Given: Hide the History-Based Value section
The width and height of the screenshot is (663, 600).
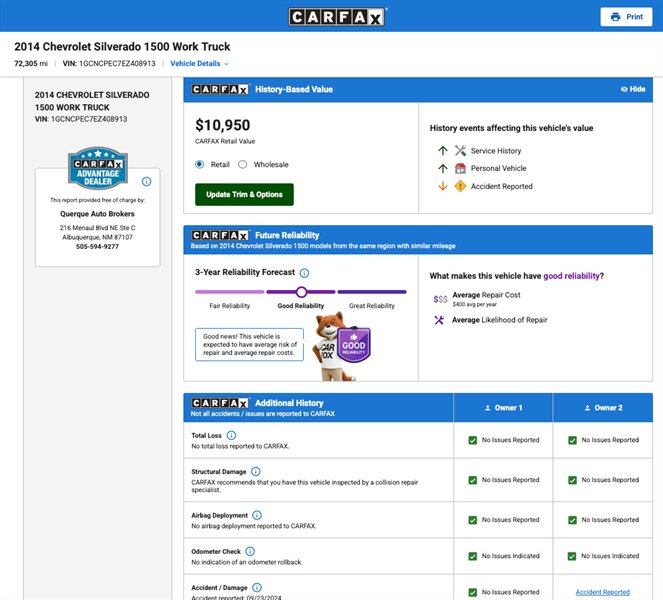Looking at the screenshot, I should 633,89.
